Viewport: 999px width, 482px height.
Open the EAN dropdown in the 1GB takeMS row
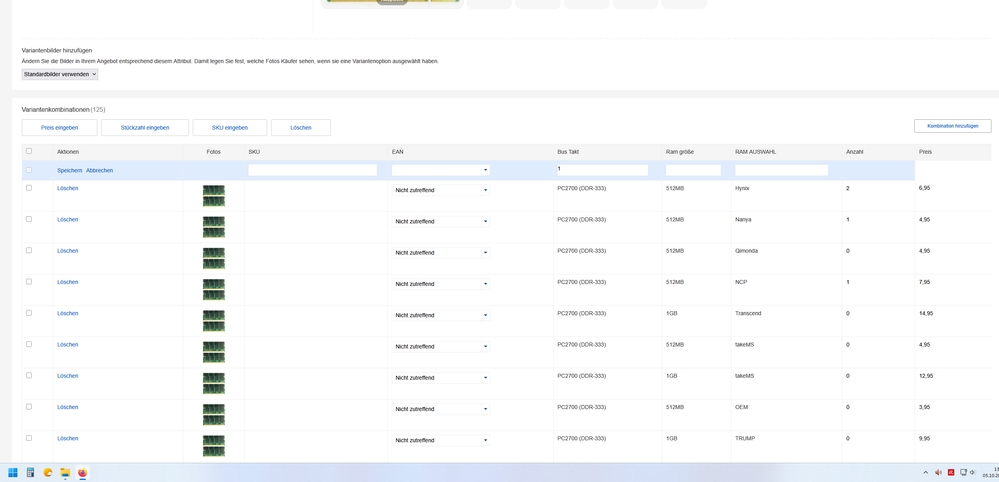pyautogui.click(x=441, y=378)
